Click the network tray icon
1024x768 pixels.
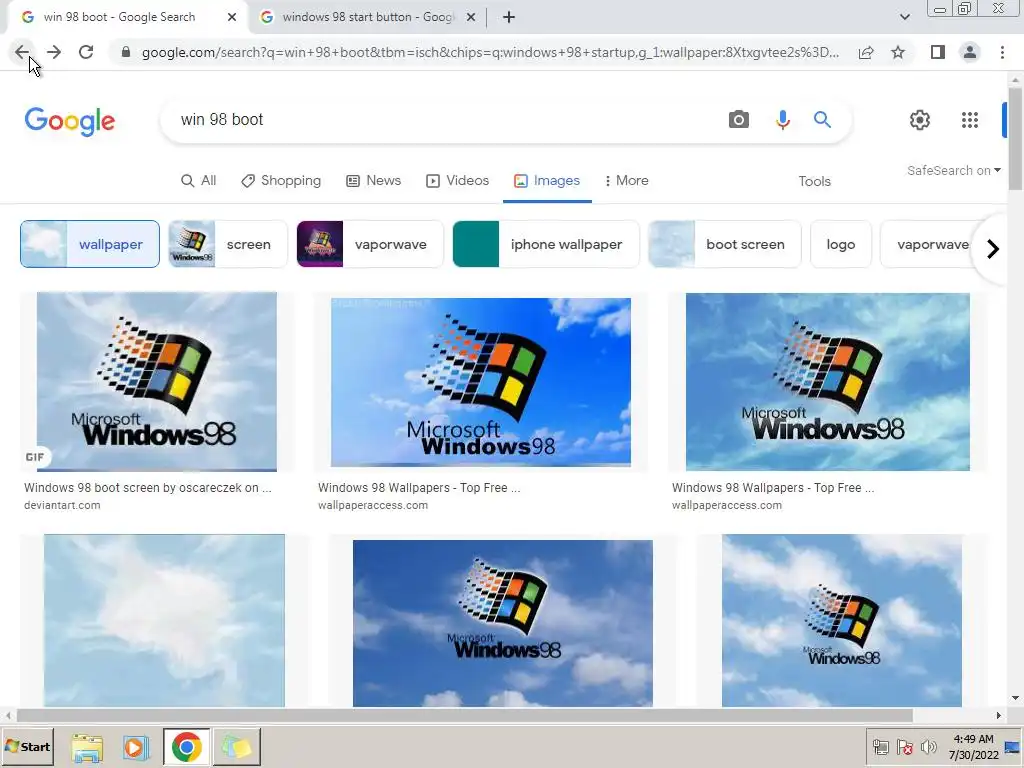(x=881, y=747)
